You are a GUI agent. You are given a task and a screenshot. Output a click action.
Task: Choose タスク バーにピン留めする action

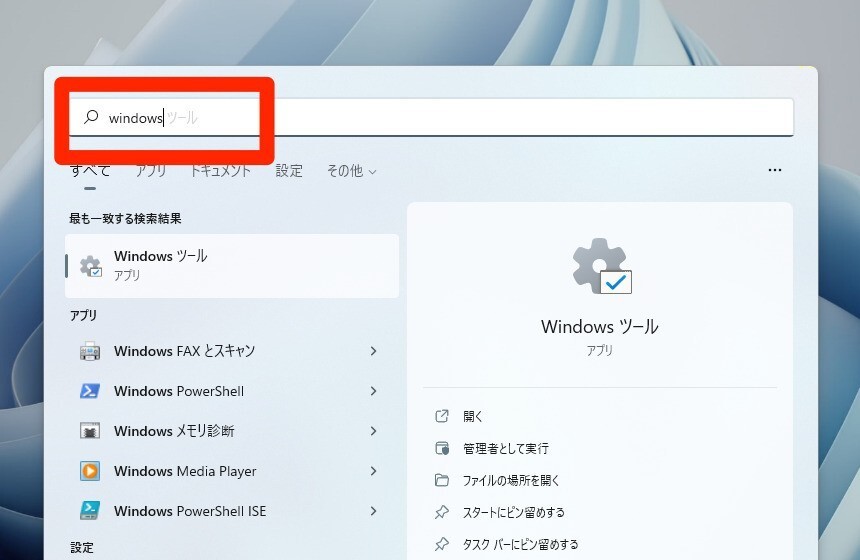coord(520,544)
